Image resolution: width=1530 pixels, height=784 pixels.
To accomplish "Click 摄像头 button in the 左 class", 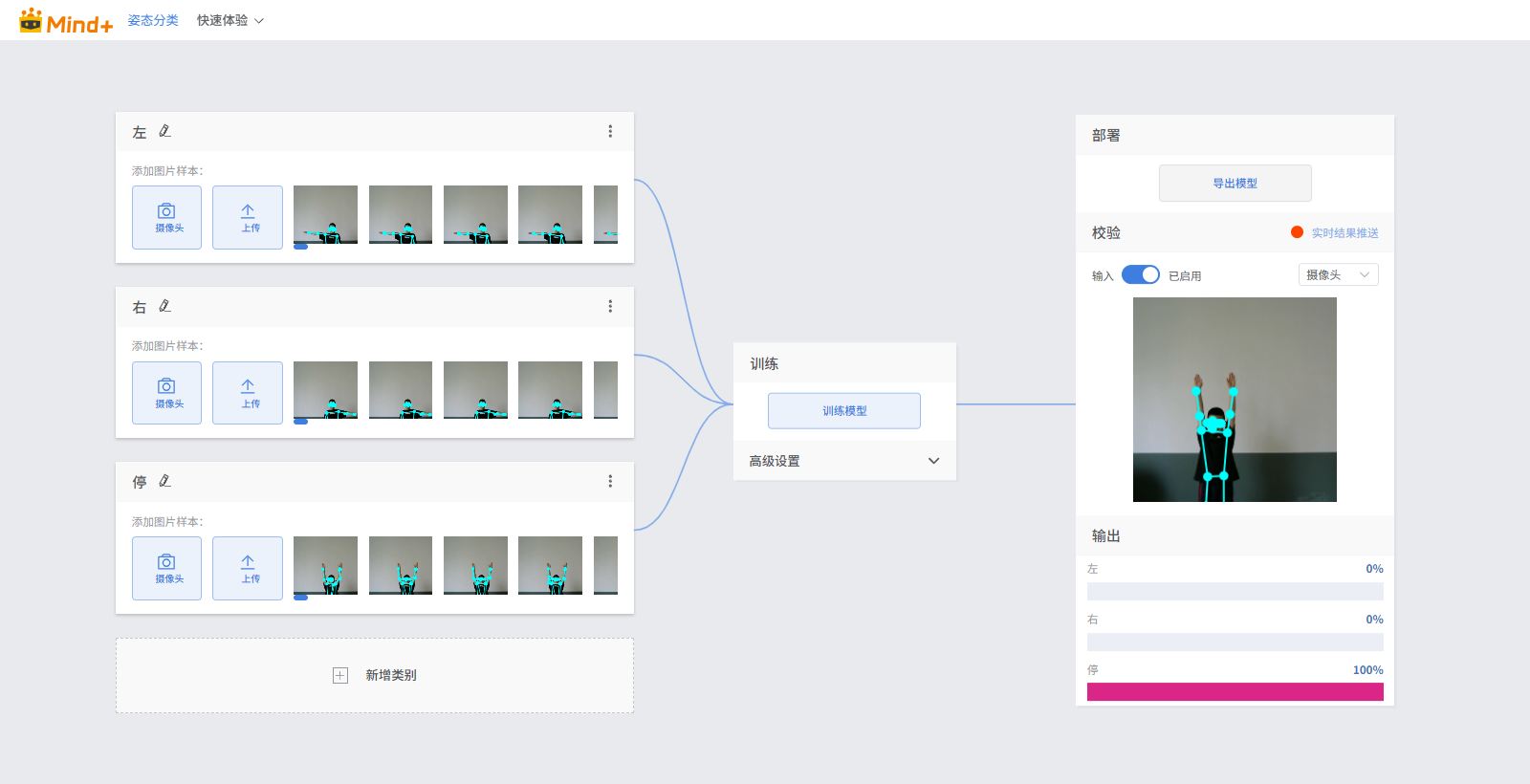I will click(166, 217).
